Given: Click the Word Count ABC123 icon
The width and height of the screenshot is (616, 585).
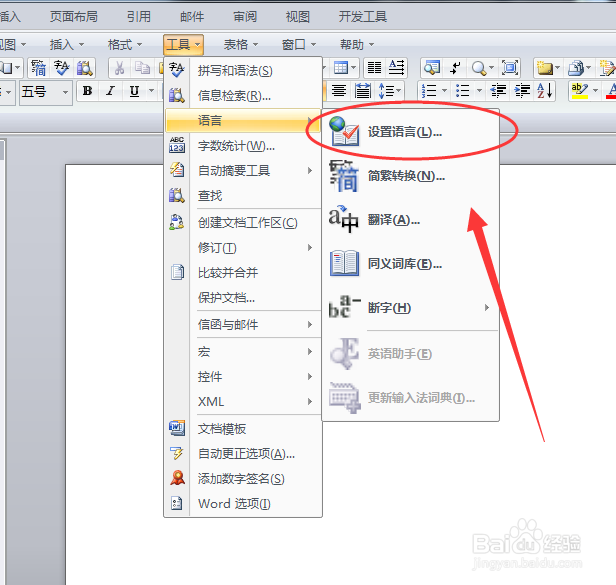Looking at the screenshot, I should coord(177,145).
